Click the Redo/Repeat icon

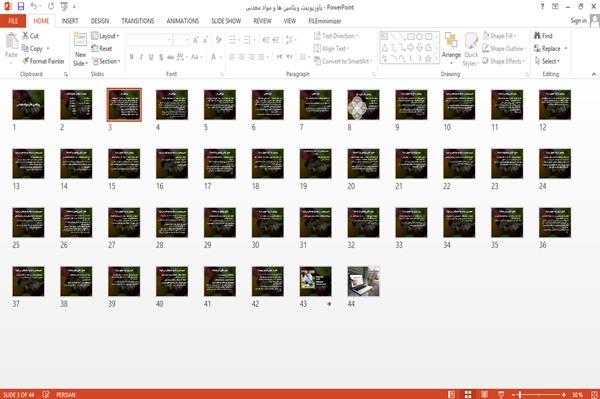tap(51, 7)
